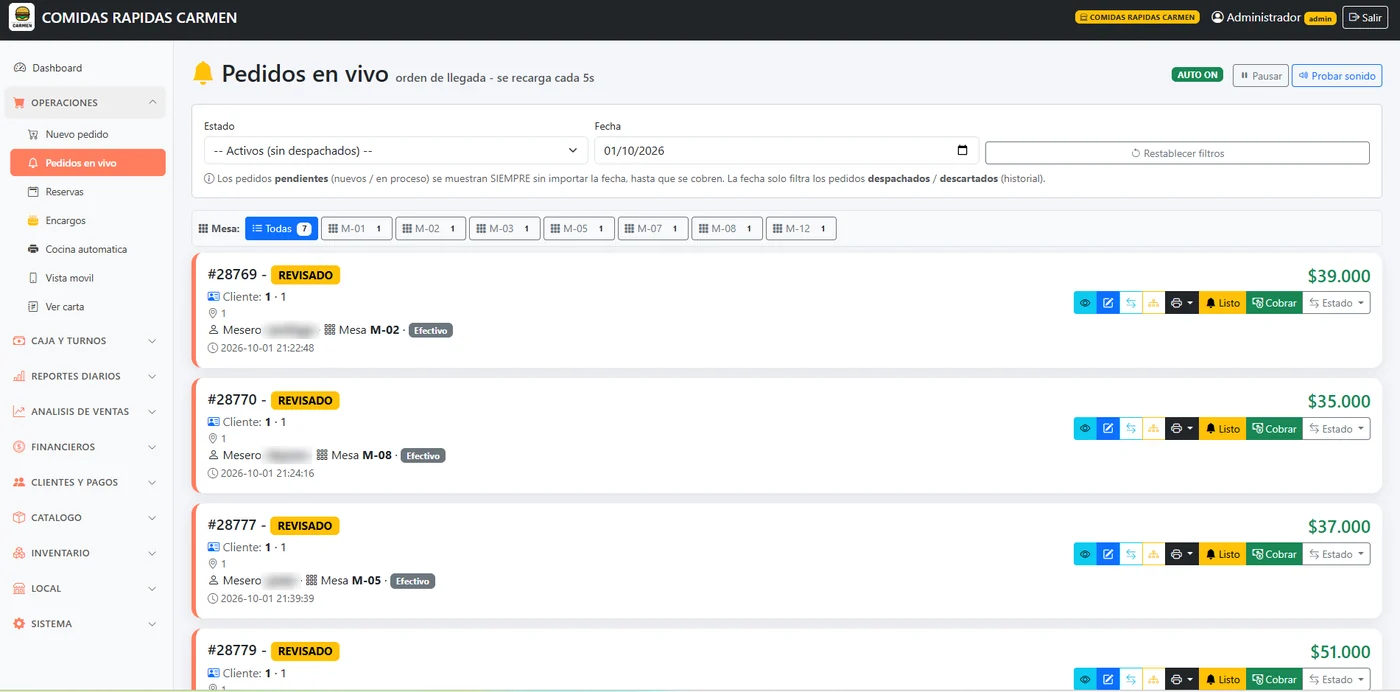Pause the live order auto-refresh
The width and height of the screenshot is (1400, 692).
click(x=1260, y=76)
